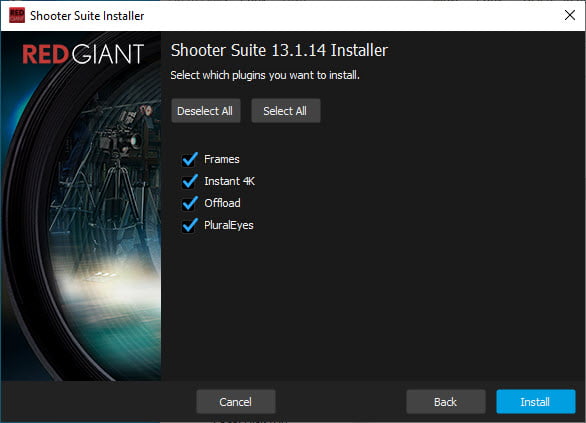Untick the PluralEyes checkbox

[190, 225]
